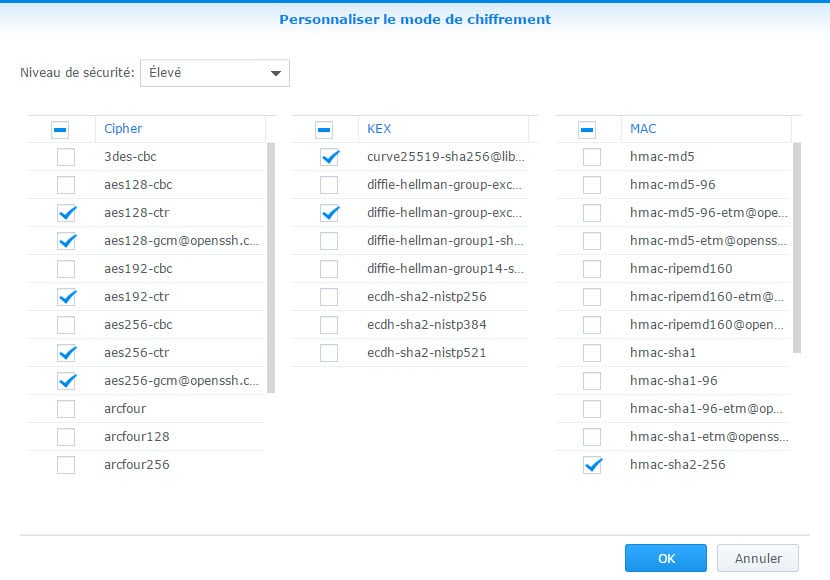Check the arcfour256 cipher box

pos(66,465)
